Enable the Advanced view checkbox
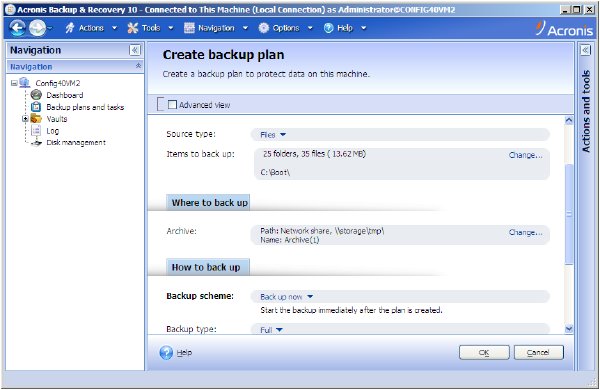Viewport: 600px width, 390px height. 172,104
